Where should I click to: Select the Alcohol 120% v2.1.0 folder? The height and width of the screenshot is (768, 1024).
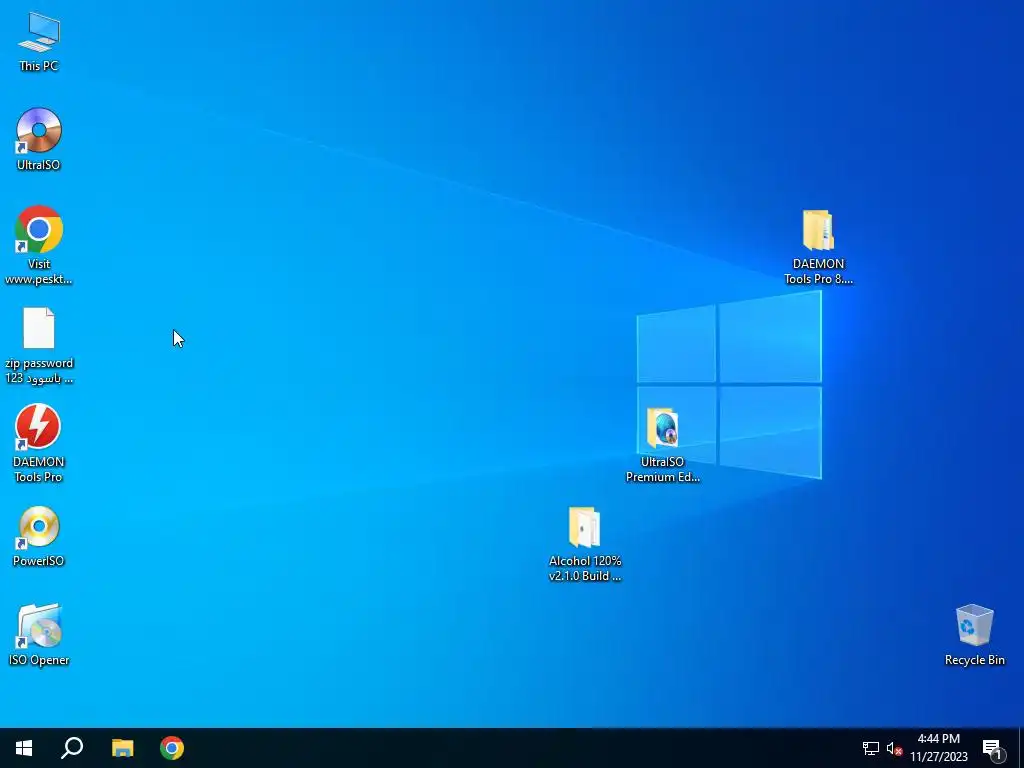coord(584,544)
